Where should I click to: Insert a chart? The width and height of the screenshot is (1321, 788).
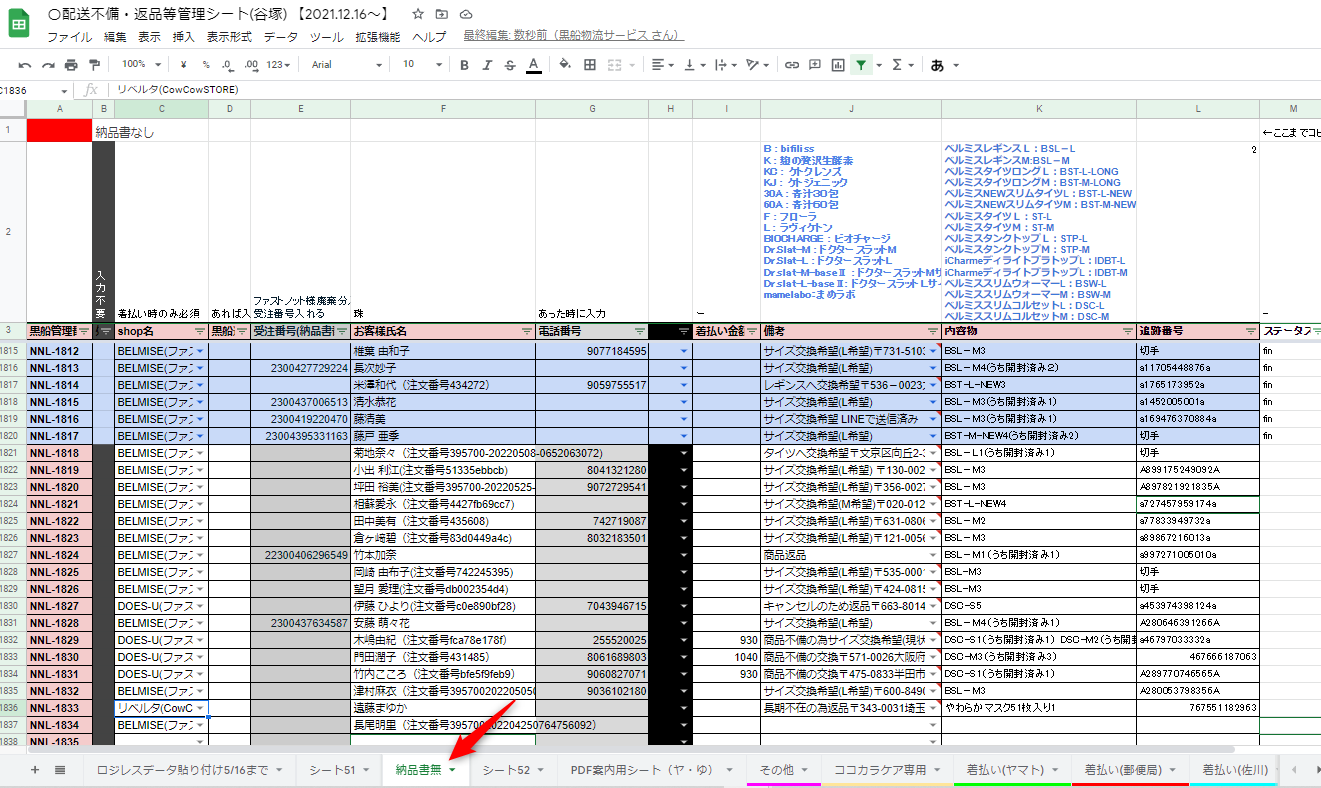(838, 64)
